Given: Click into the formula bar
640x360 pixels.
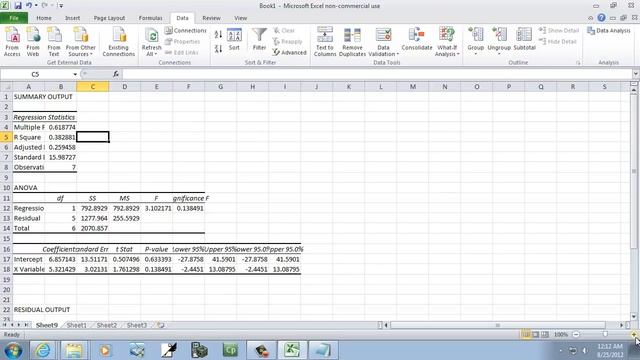Looking at the screenshot, I should tap(378, 74).
